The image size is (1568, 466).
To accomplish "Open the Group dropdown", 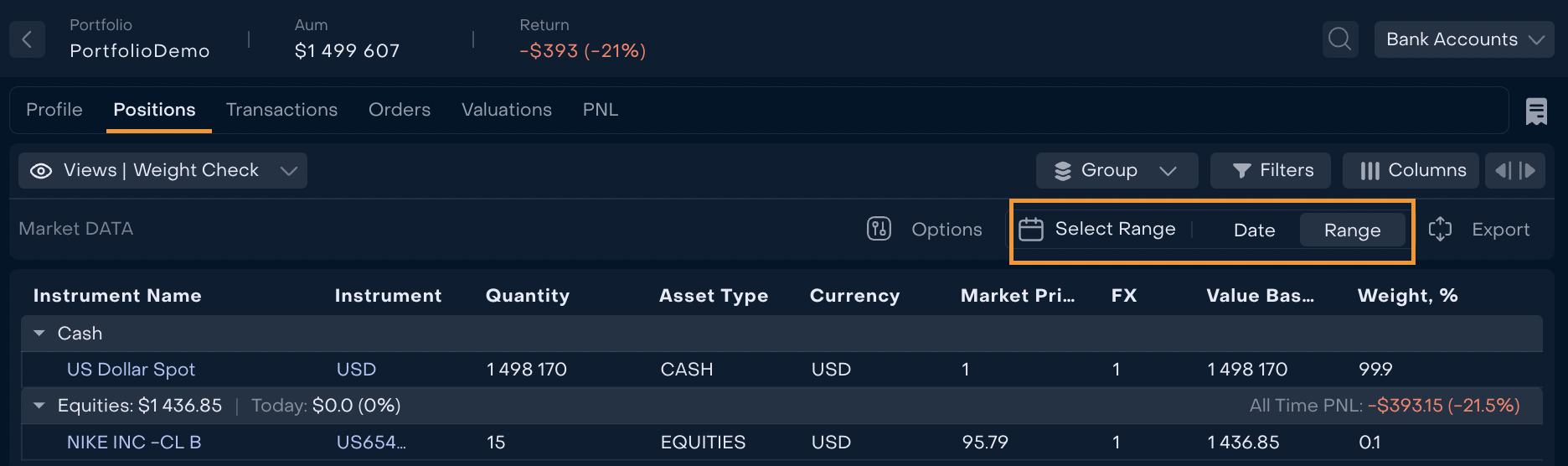I will click(x=1117, y=171).
